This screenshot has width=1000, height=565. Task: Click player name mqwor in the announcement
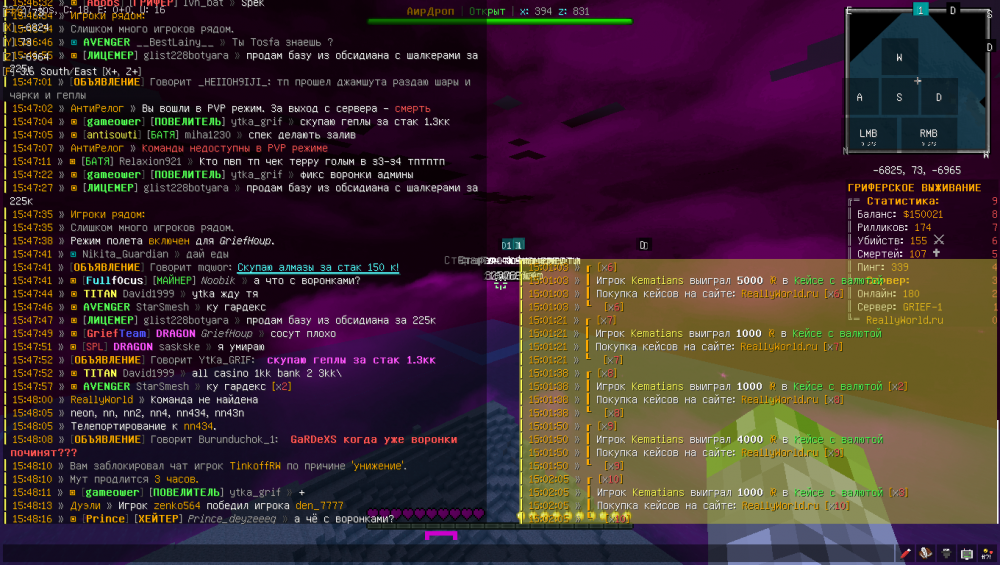click(x=216, y=267)
